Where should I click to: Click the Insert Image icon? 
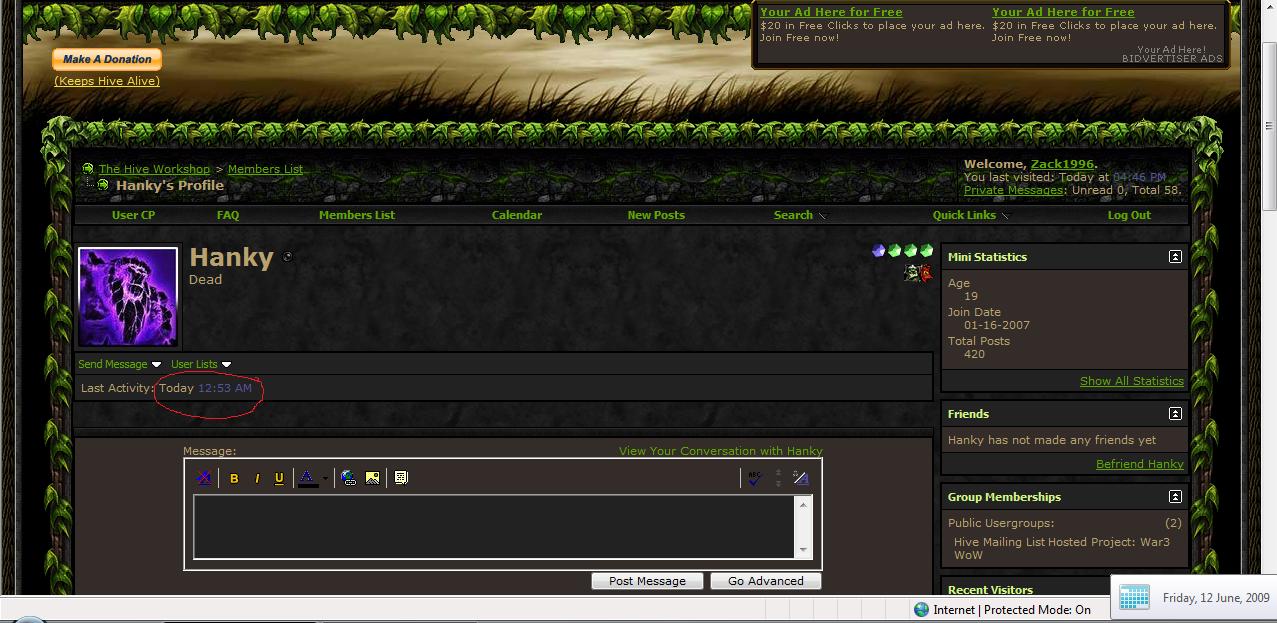coord(372,478)
